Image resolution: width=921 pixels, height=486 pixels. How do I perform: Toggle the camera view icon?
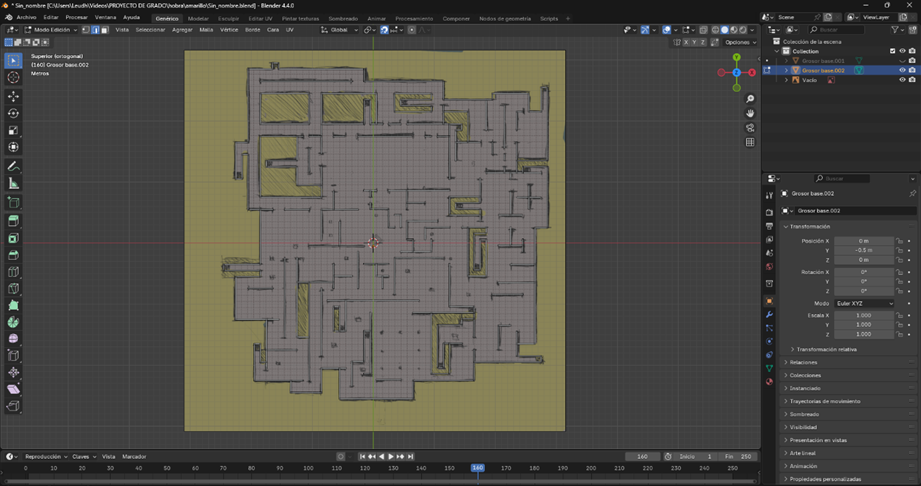pyautogui.click(x=750, y=128)
